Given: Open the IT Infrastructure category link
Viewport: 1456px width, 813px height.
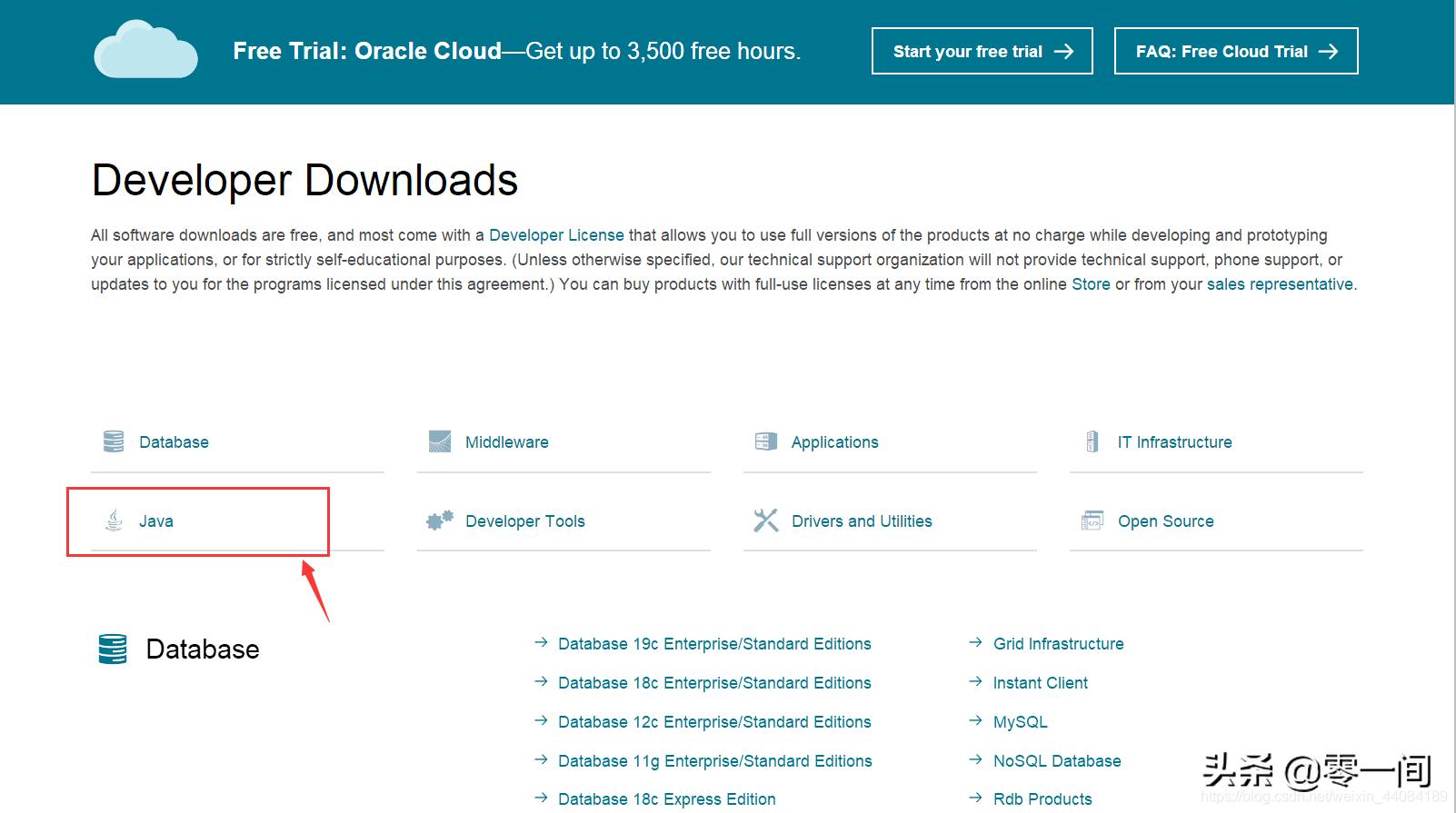Looking at the screenshot, I should click(x=1175, y=442).
